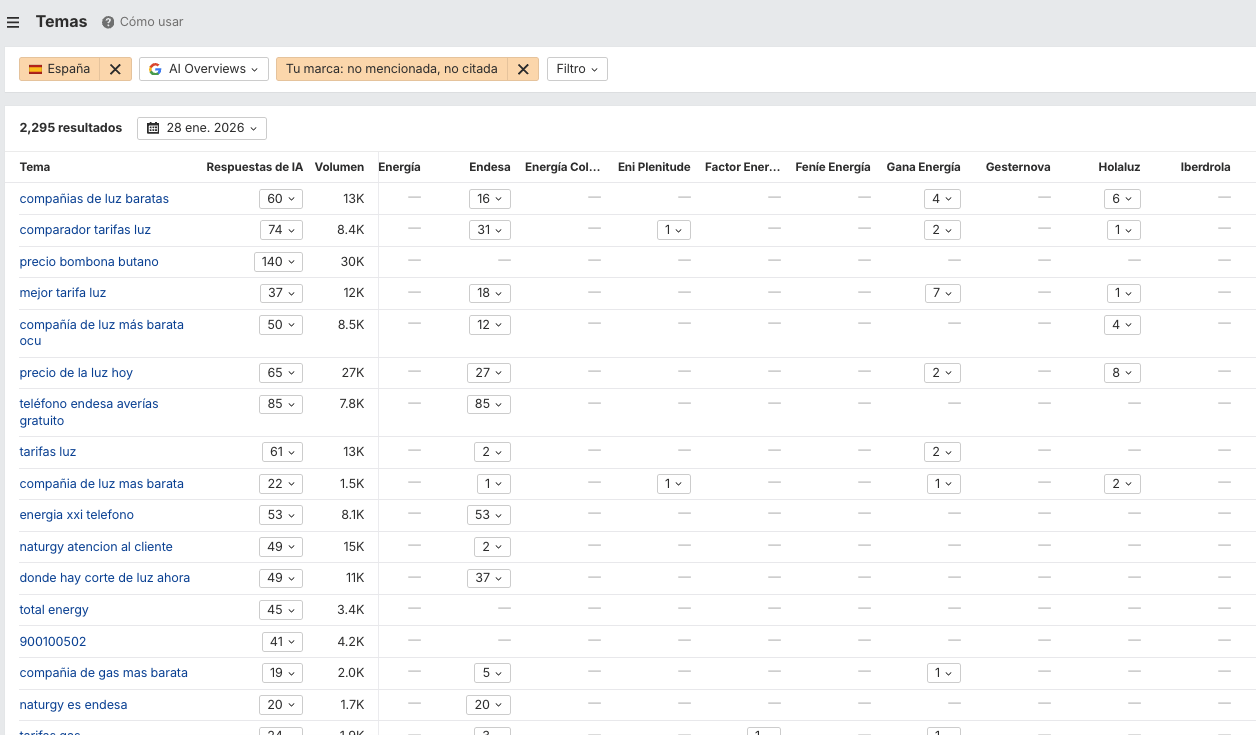1256x735 pixels.
Task: Click the Tema column header
Action: coord(34,167)
